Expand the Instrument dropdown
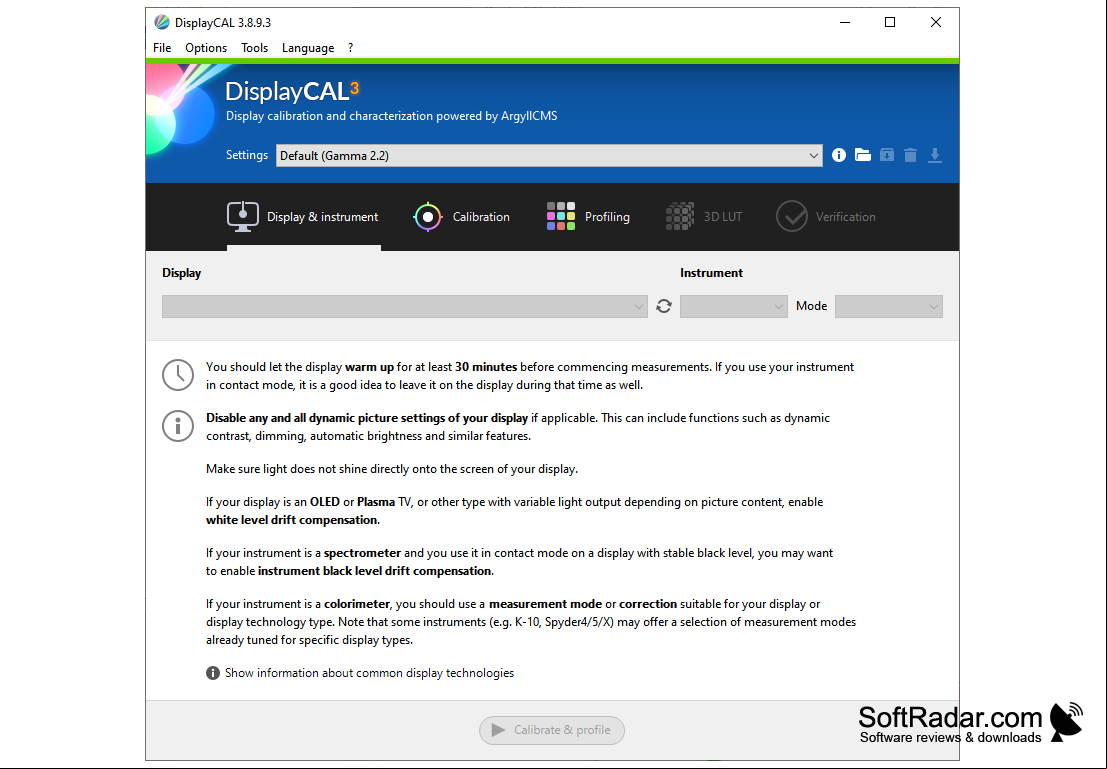This screenshot has width=1107, height=769. point(734,306)
